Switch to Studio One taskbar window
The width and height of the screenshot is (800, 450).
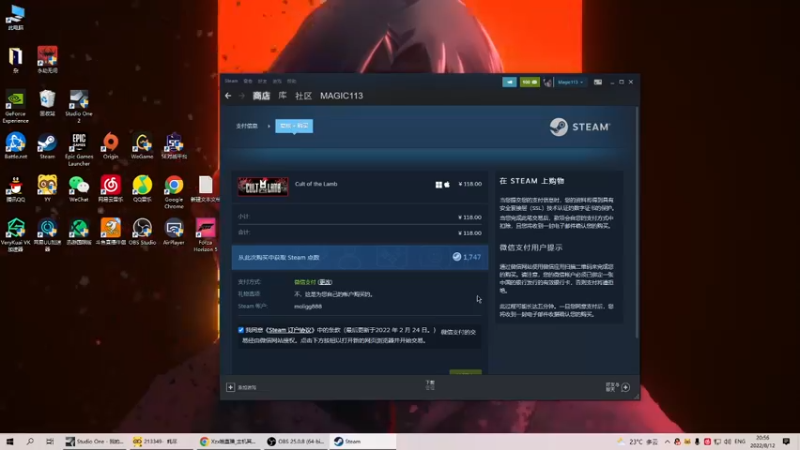(x=95, y=441)
